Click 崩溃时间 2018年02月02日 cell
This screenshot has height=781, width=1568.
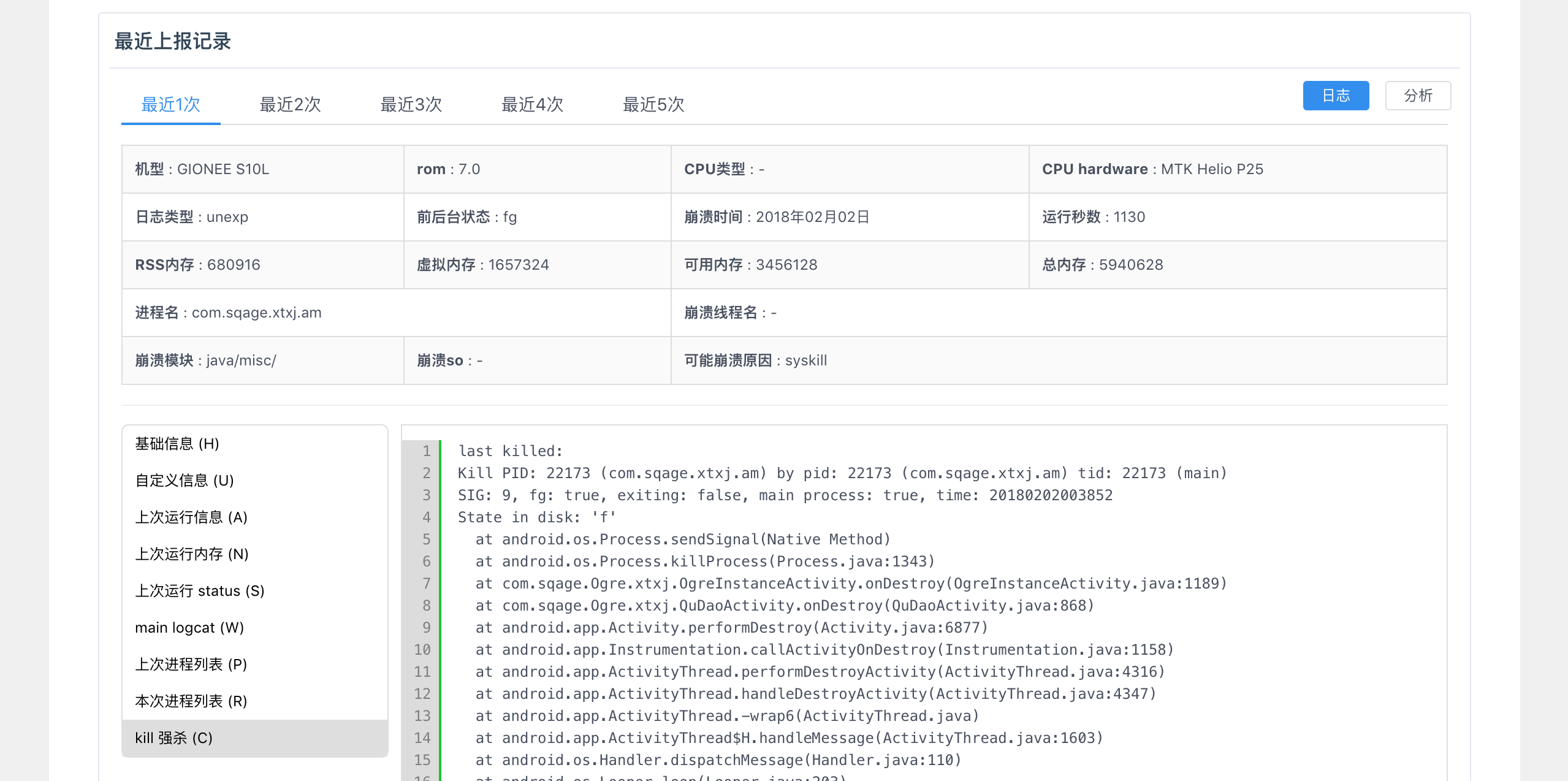click(x=850, y=217)
